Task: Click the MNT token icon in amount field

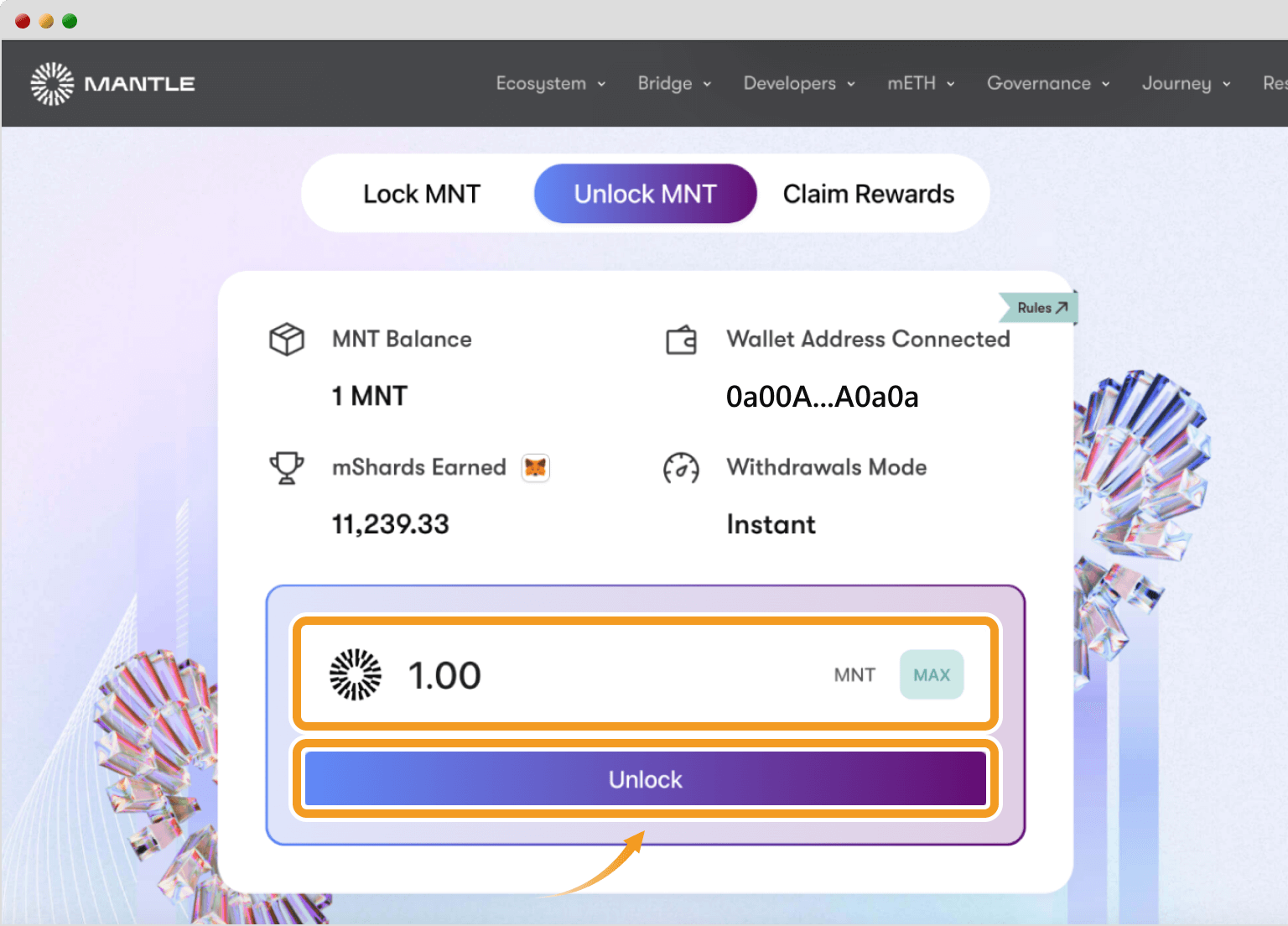Action: [356, 674]
